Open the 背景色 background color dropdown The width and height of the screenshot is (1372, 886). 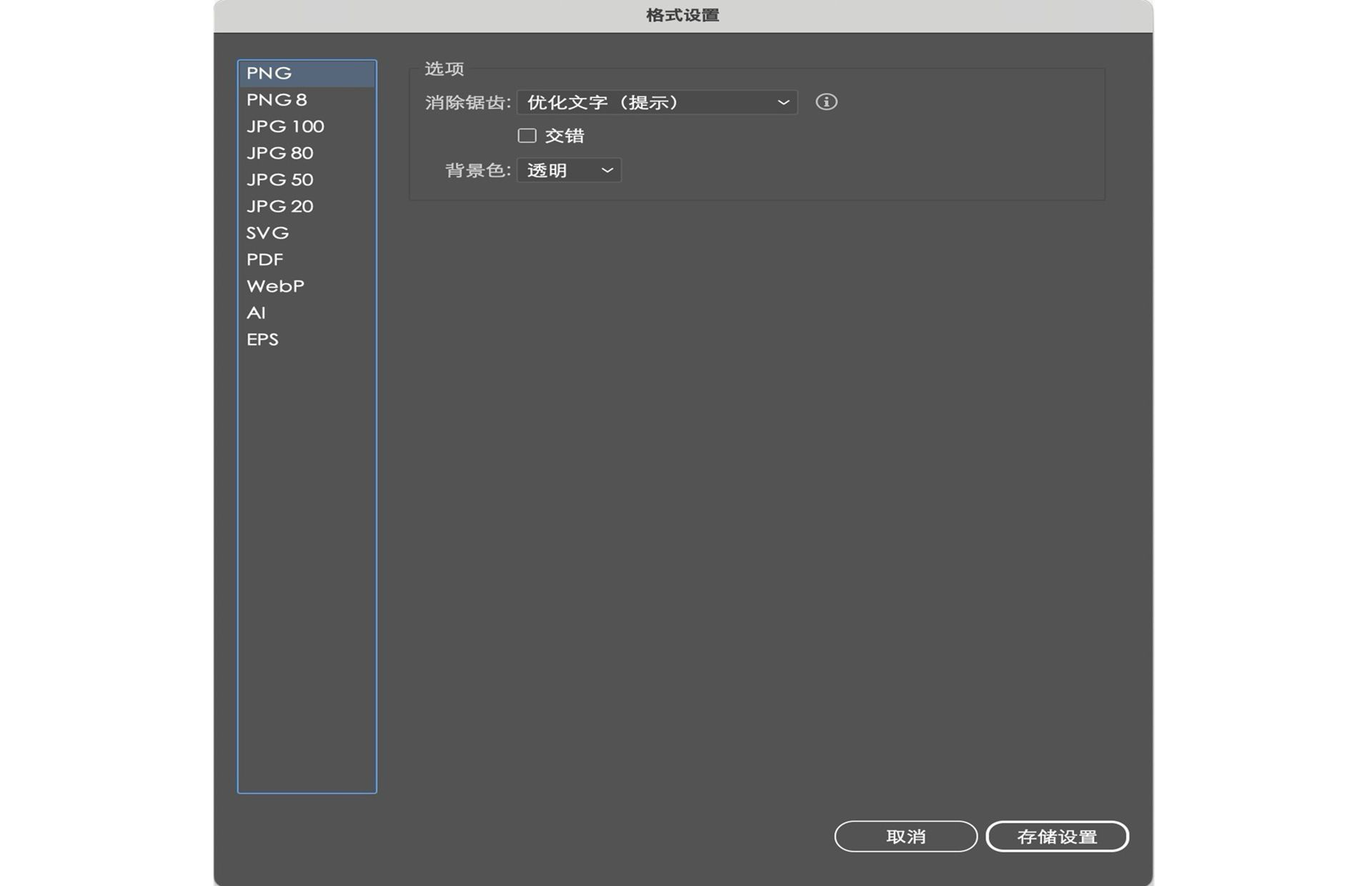click(x=568, y=170)
